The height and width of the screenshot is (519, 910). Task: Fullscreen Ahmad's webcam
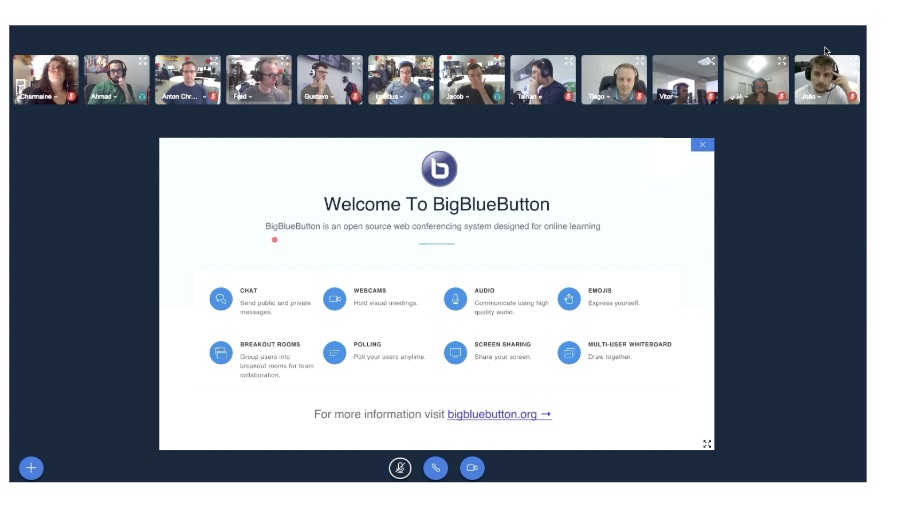coord(143,61)
